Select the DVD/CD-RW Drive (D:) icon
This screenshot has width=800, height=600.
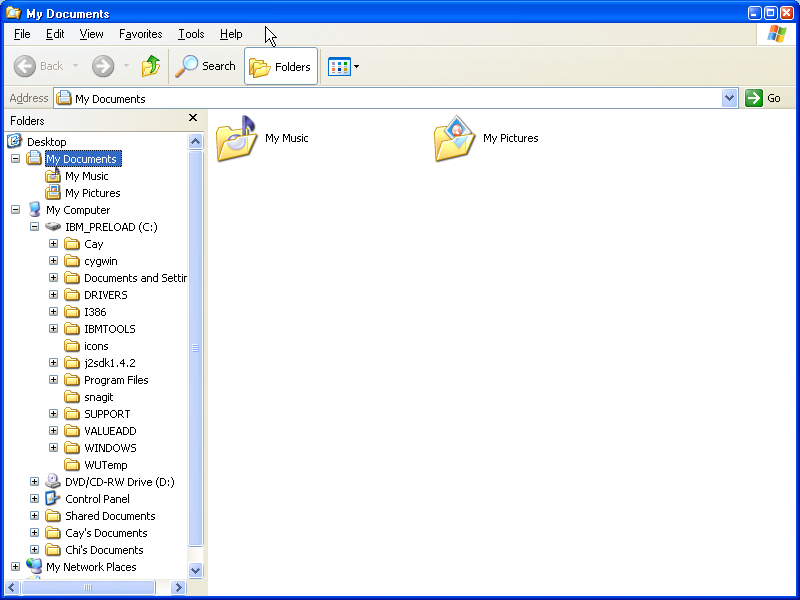pos(53,481)
